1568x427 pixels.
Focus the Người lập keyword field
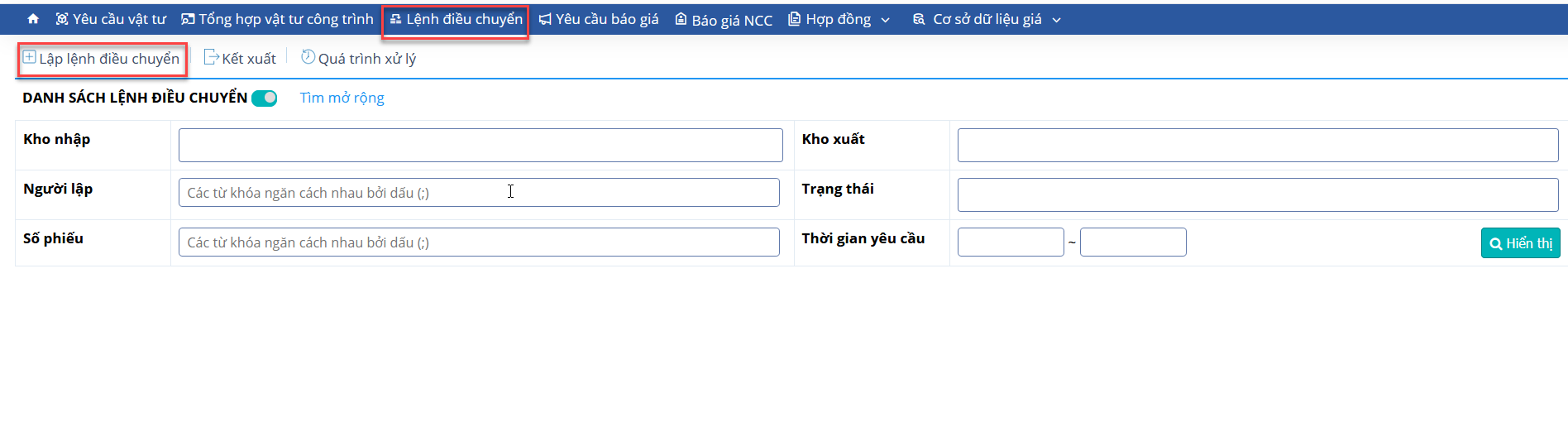[479, 193]
